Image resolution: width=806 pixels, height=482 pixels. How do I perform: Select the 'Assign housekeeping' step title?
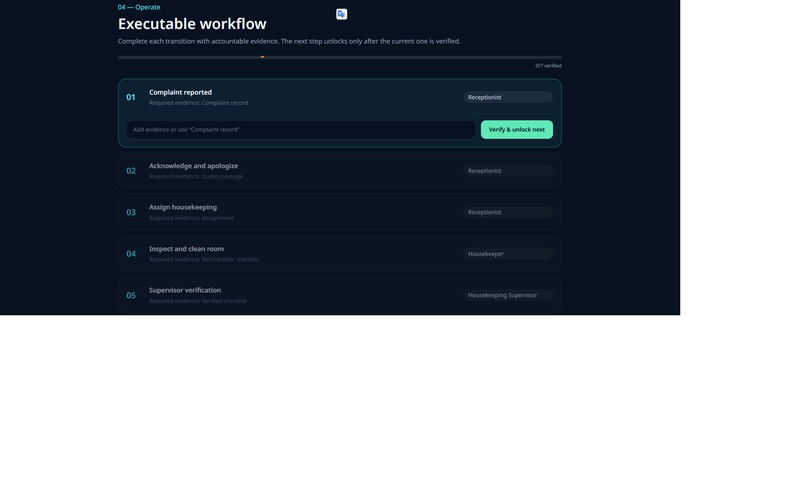[x=183, y=207]
